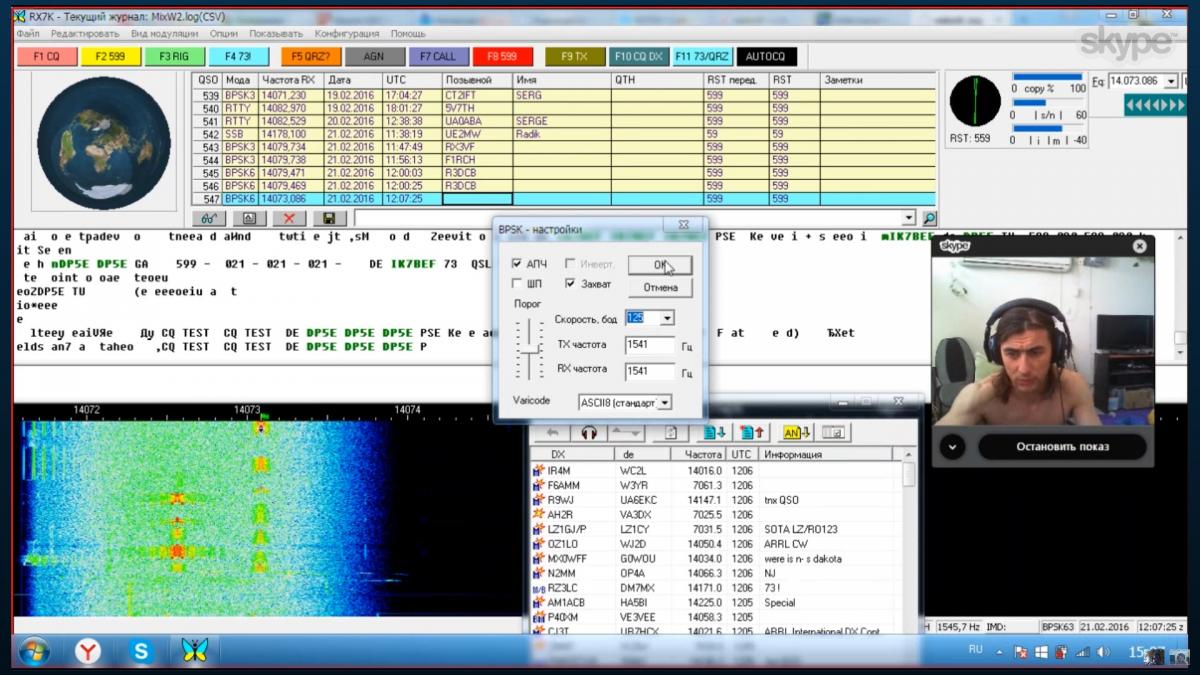Open the Fq 14.073.086 frequency dropdown

click(1171, 81)
